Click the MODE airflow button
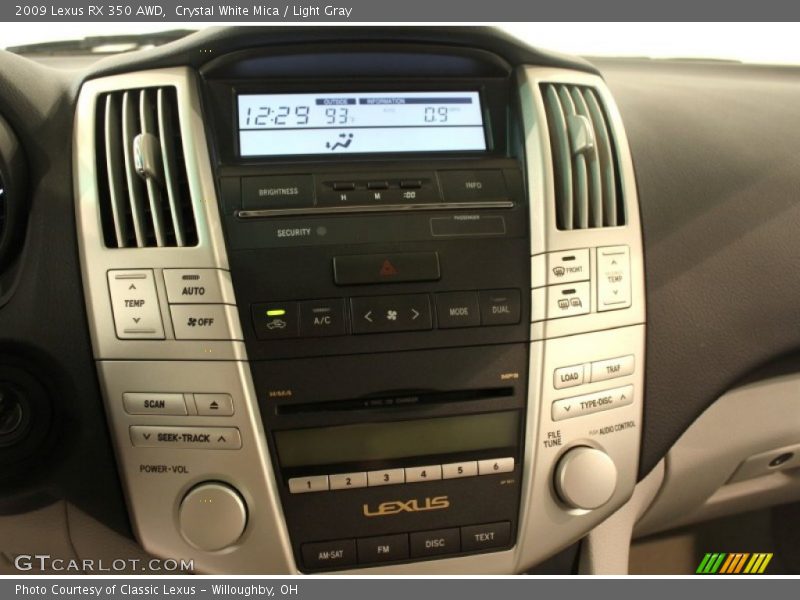 (x=458, y=311)
